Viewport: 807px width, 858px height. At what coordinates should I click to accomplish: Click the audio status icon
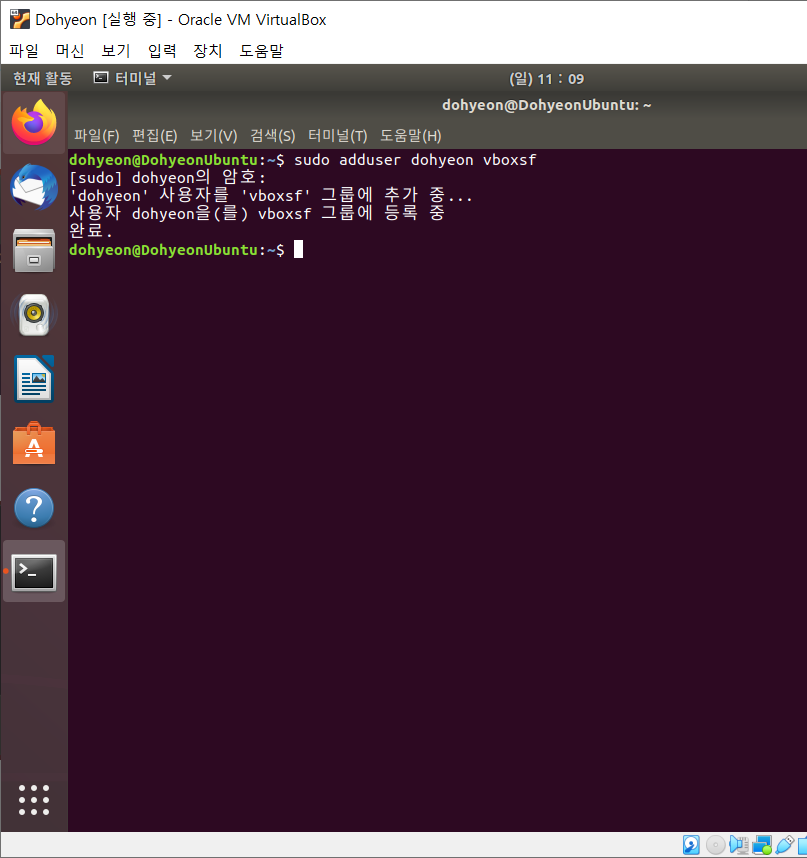click(739, 845)
